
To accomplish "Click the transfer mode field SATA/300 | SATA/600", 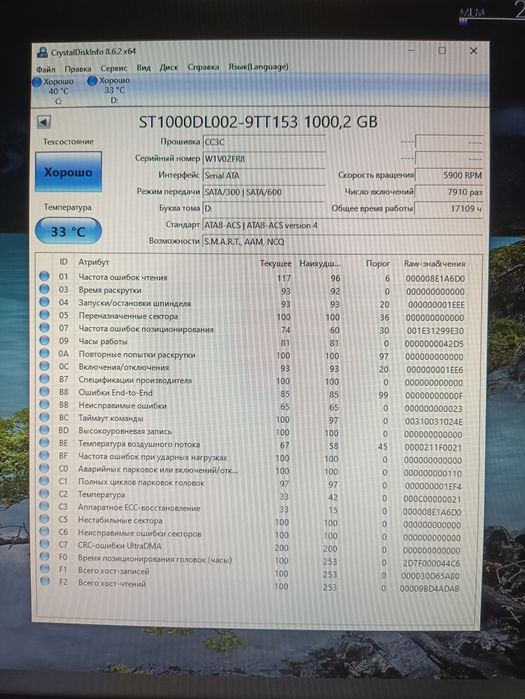I will pos(264,192).
